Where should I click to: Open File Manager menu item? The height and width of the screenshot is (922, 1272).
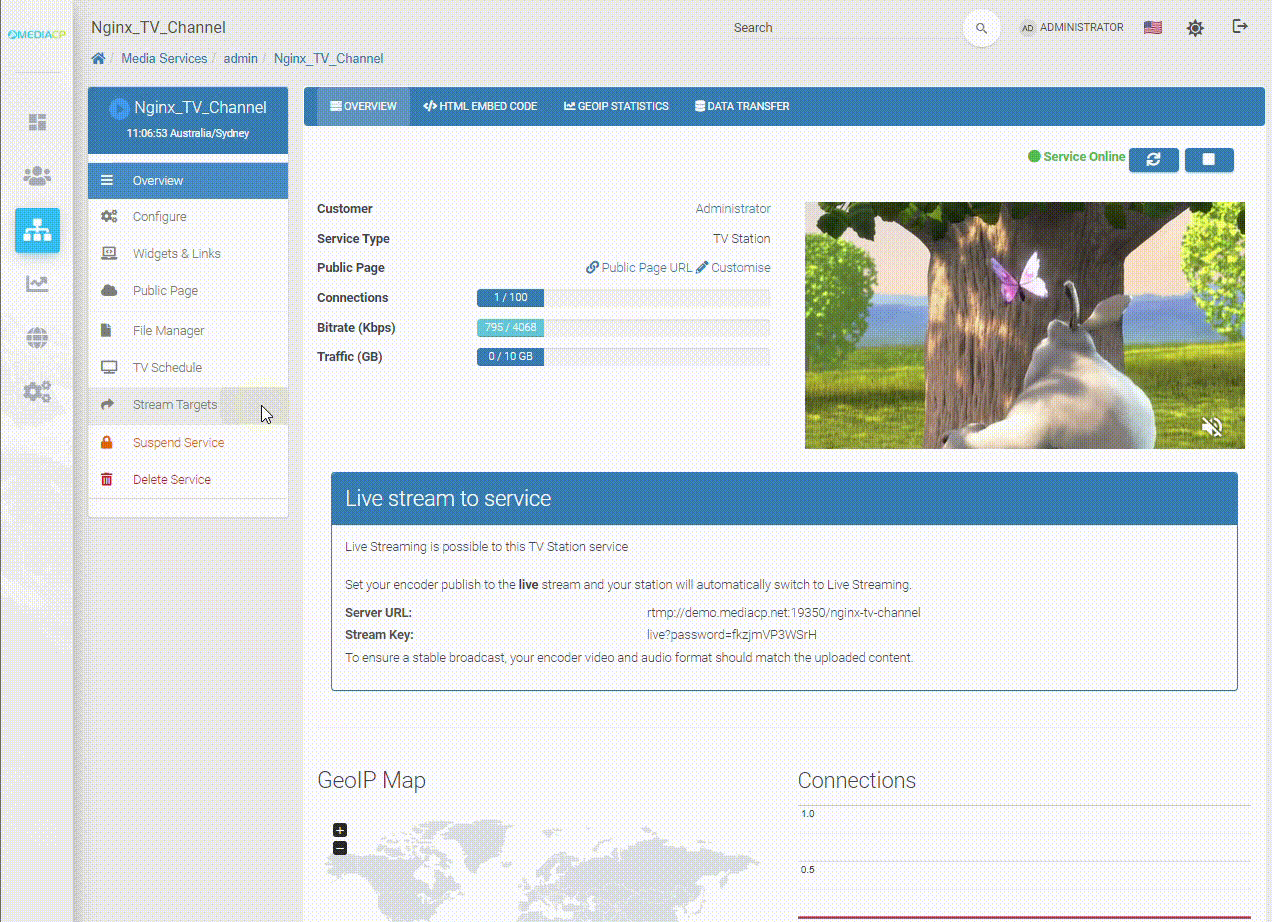click(188, 330)
